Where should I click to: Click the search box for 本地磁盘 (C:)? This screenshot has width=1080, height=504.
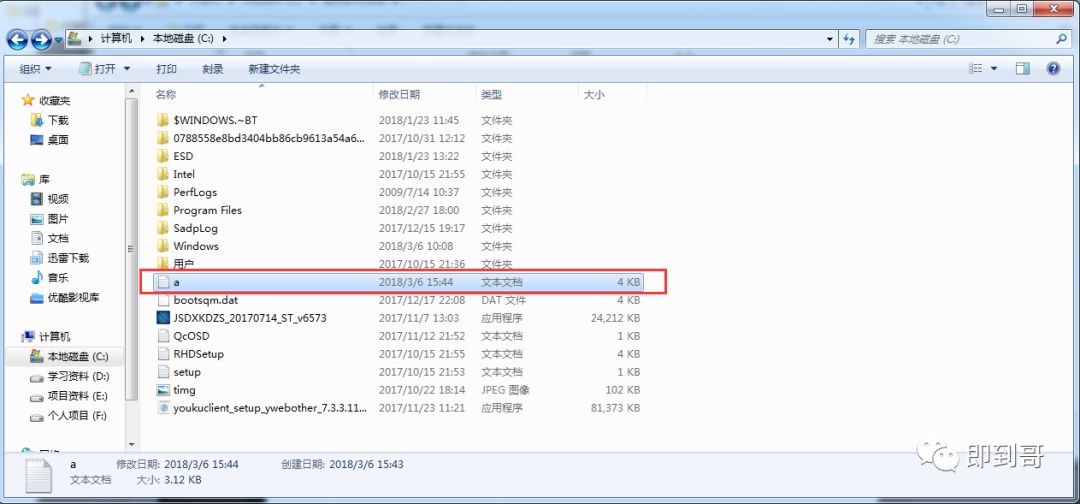point(961,39)
